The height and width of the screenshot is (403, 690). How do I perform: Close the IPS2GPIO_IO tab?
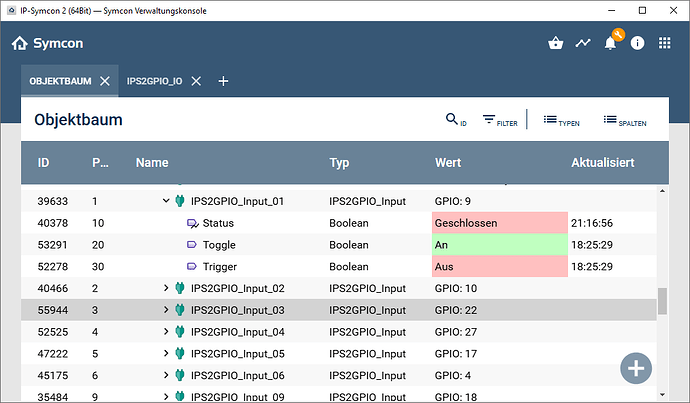[x=196, y=81]
